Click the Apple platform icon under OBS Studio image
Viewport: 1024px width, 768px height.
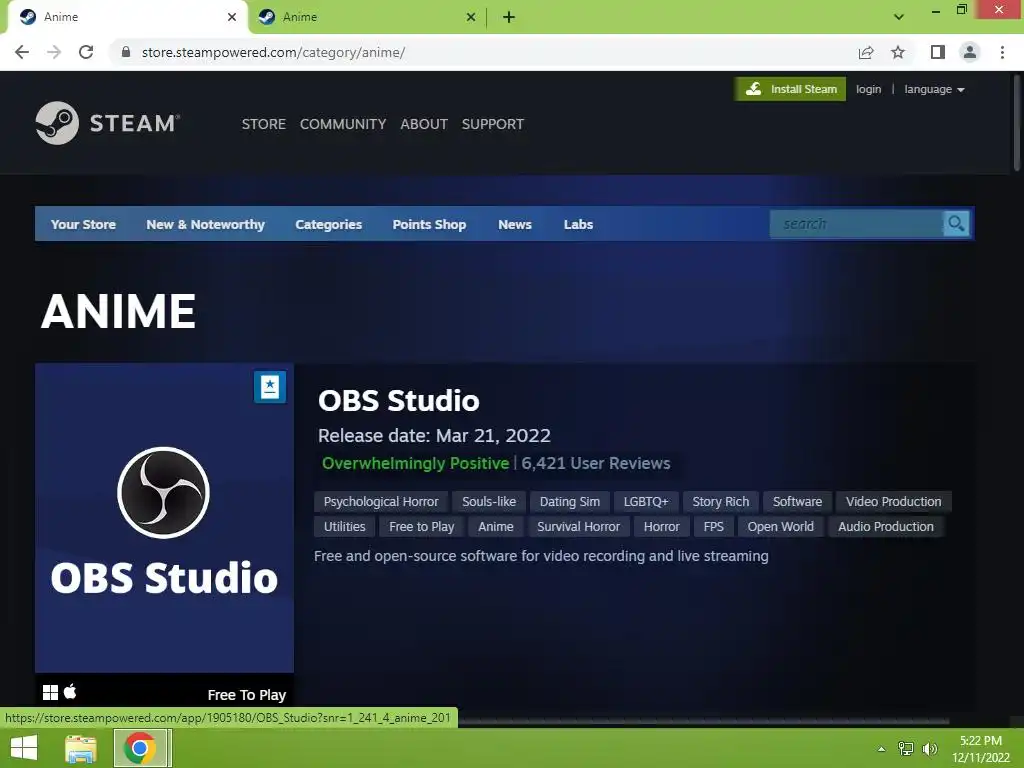pos(70,691)
